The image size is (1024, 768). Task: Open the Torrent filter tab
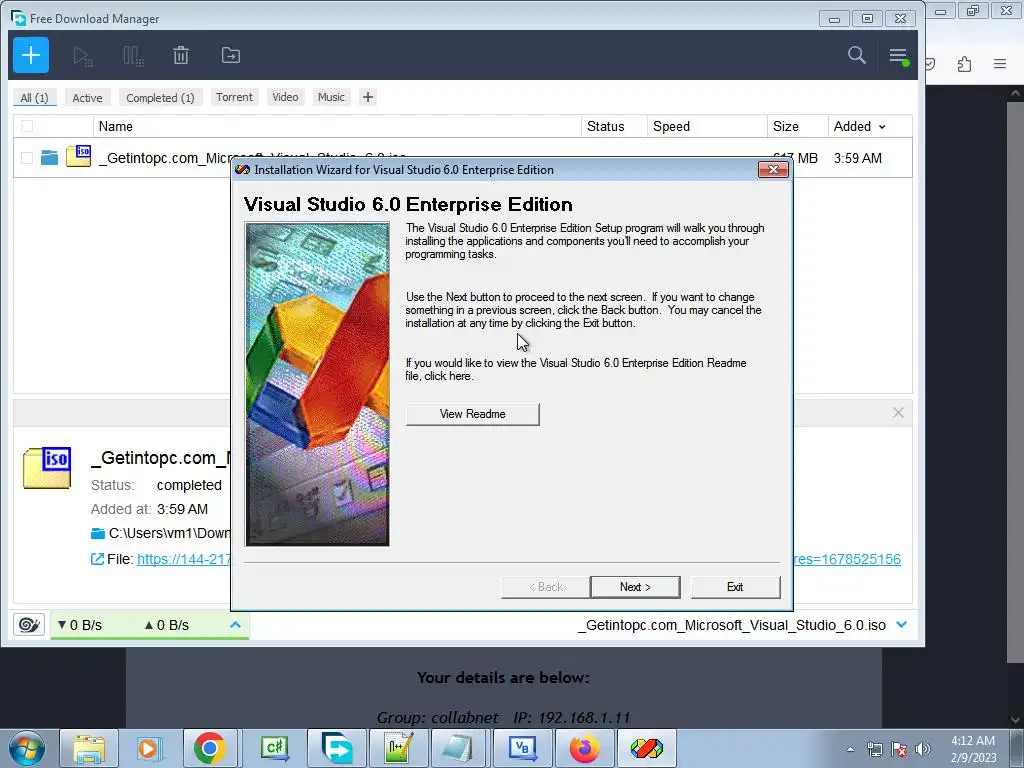click(x=234, y=97)
